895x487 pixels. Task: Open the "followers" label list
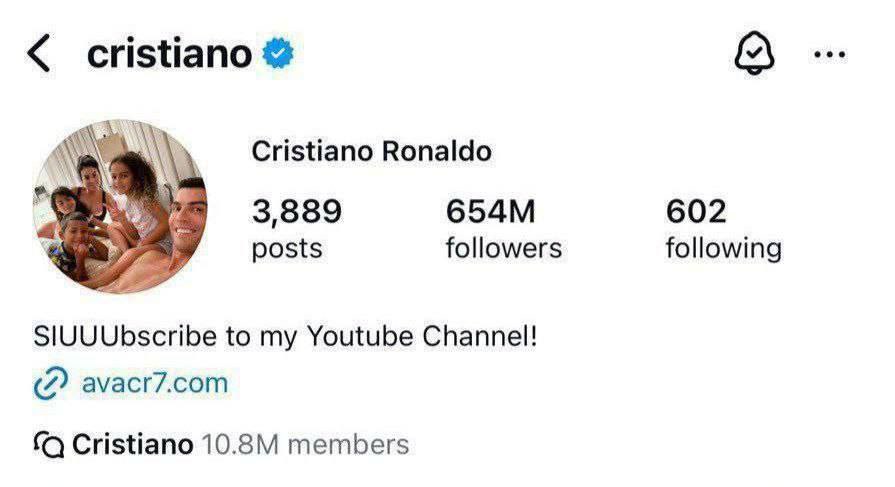point(504,247)
